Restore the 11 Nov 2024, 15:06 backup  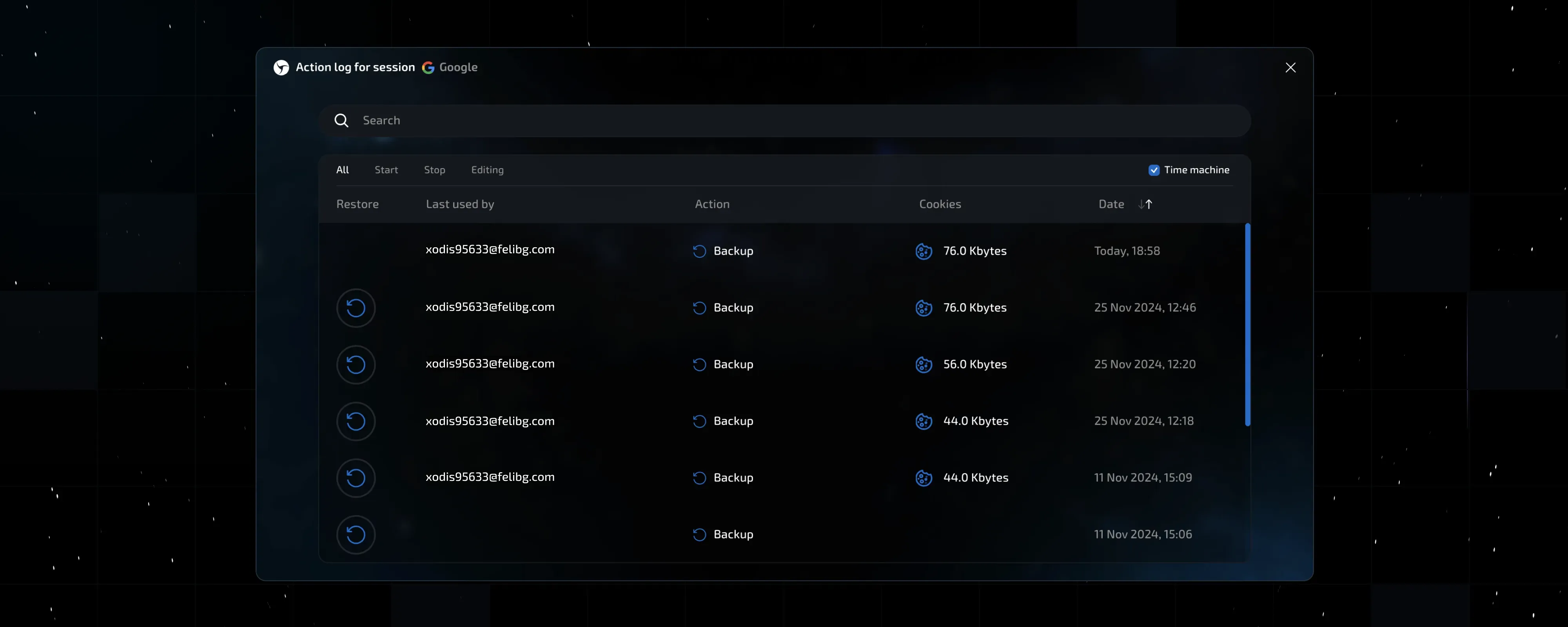356,535
